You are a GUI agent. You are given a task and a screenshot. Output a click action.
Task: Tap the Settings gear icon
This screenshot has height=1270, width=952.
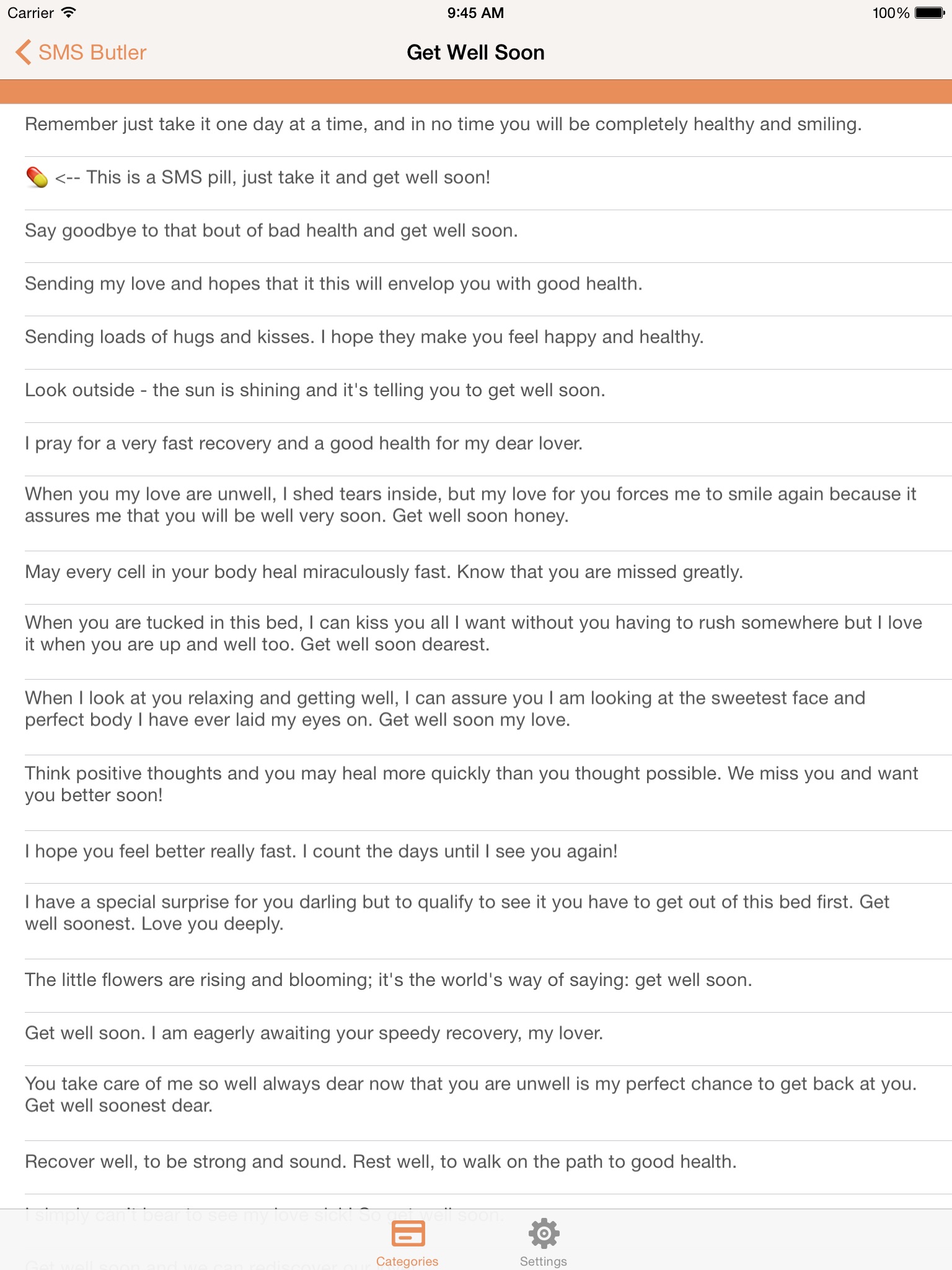(x=544, y=1233)
